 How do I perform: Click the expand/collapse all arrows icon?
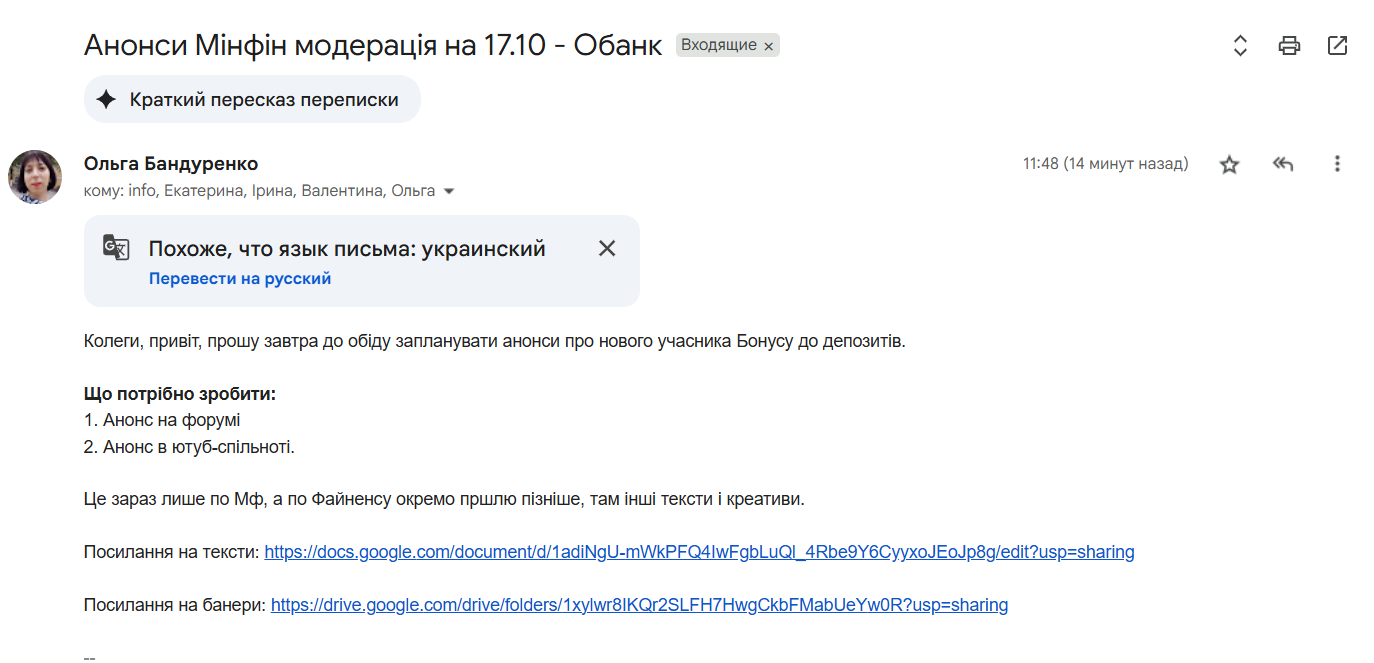coord(1240,45)
